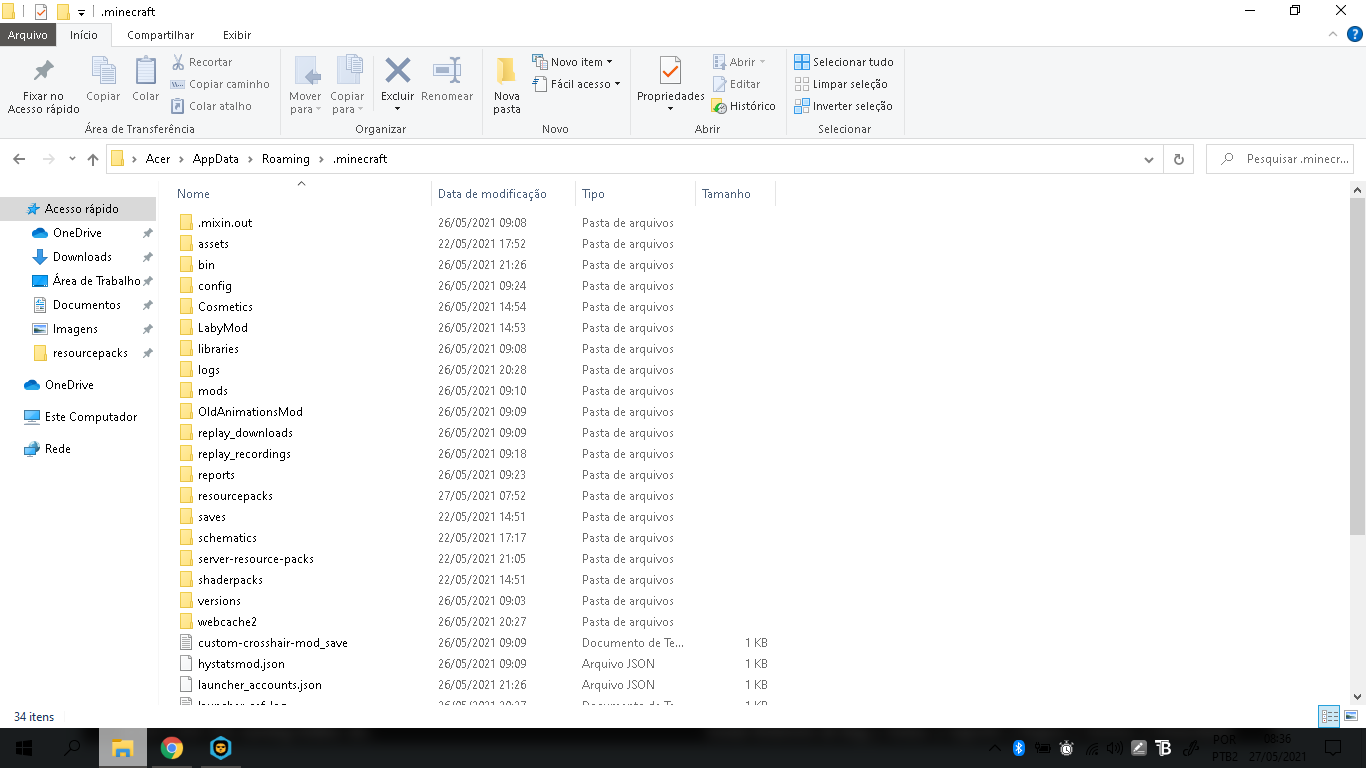
Task: Select the versions folder
Action: 219,601
